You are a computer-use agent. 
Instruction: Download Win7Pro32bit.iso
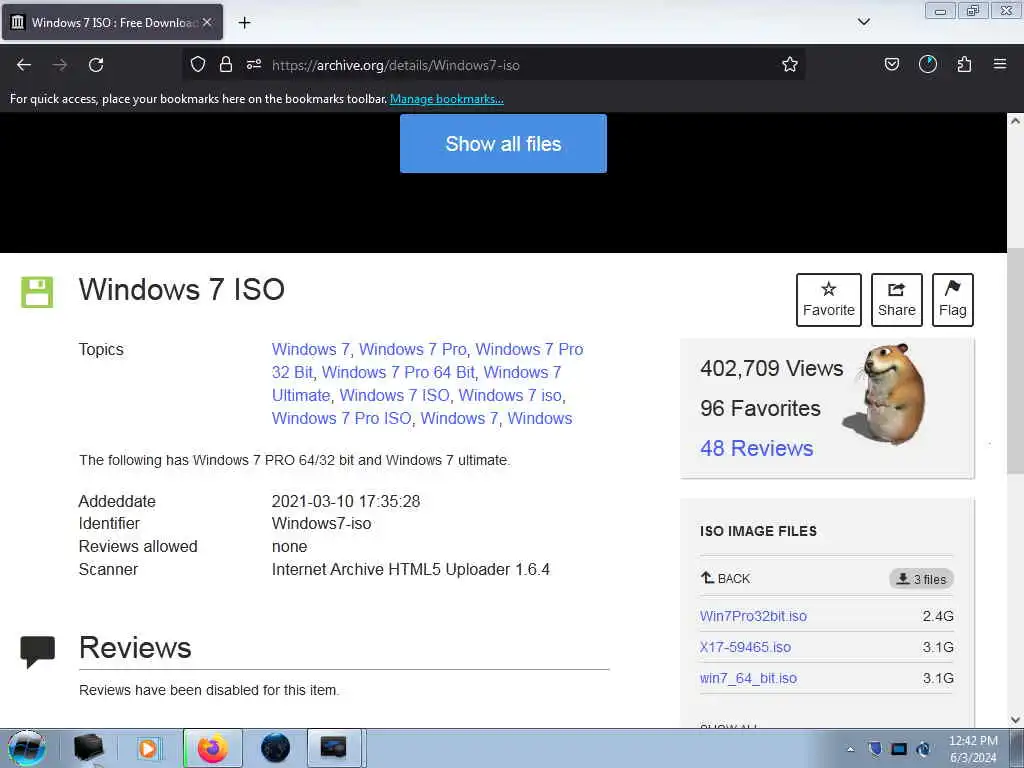click(x=753, y=616)
